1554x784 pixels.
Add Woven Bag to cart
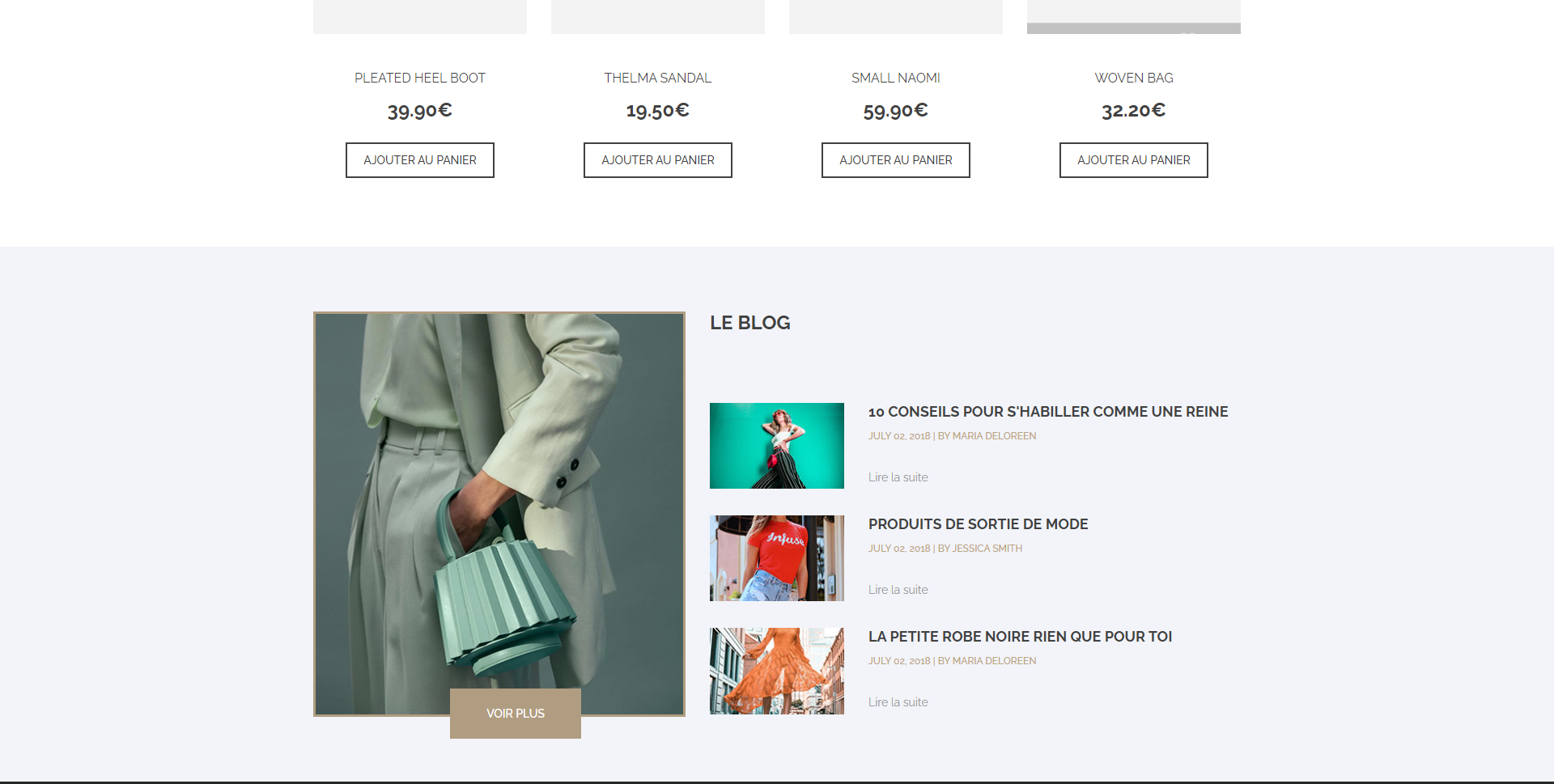click(1133, 160)
